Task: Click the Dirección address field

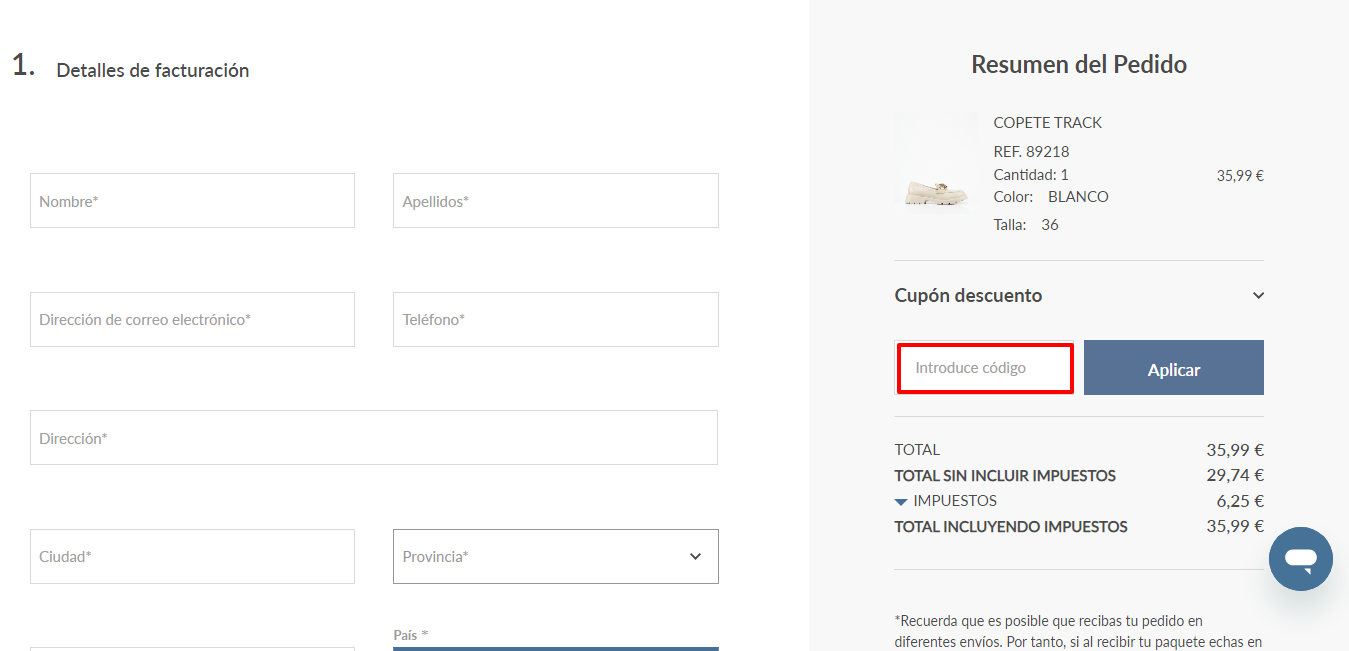Action: (374, 438)
